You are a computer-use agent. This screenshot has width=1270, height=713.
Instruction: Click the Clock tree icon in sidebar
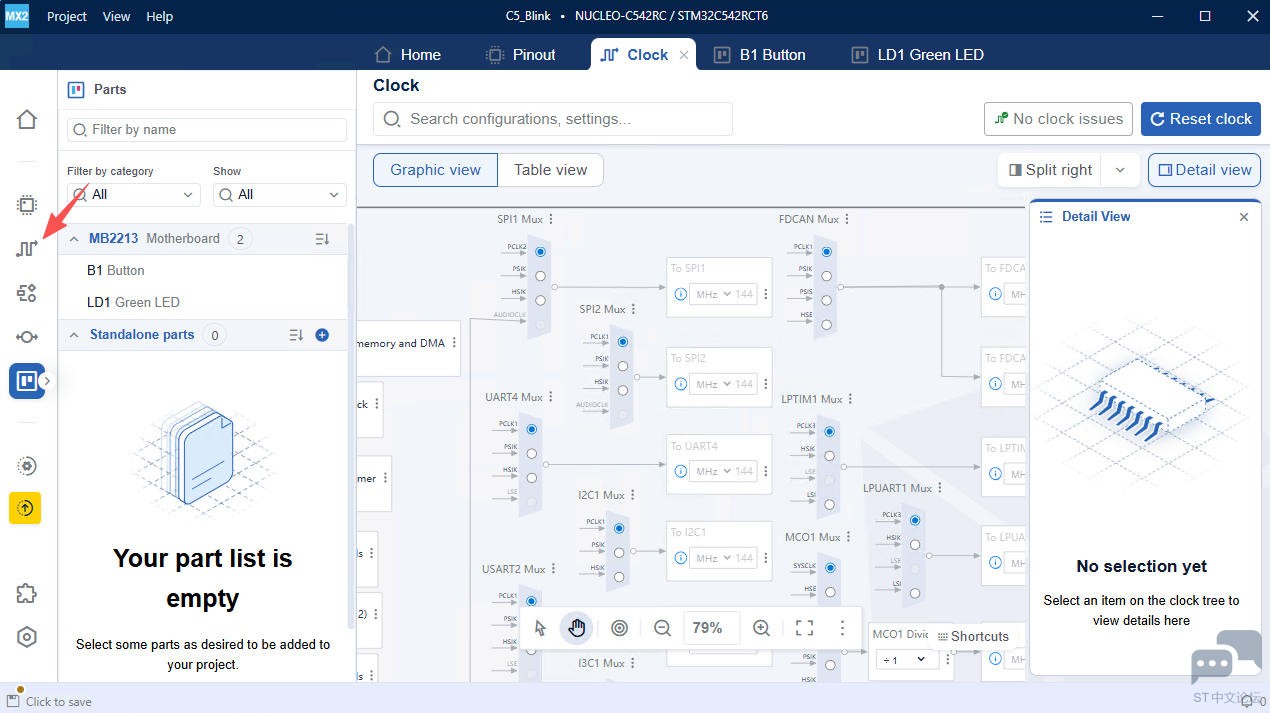[x=27, y=249]
